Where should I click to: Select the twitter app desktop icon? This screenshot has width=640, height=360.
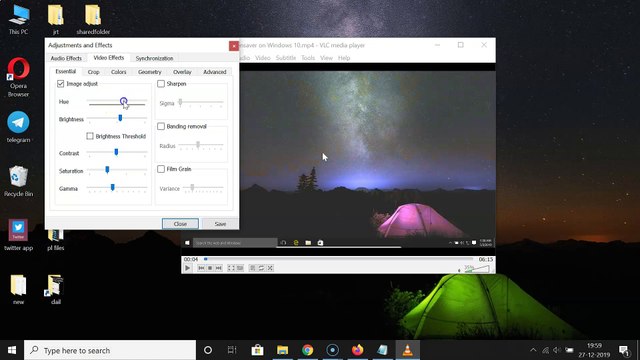[x=18, y=235]
